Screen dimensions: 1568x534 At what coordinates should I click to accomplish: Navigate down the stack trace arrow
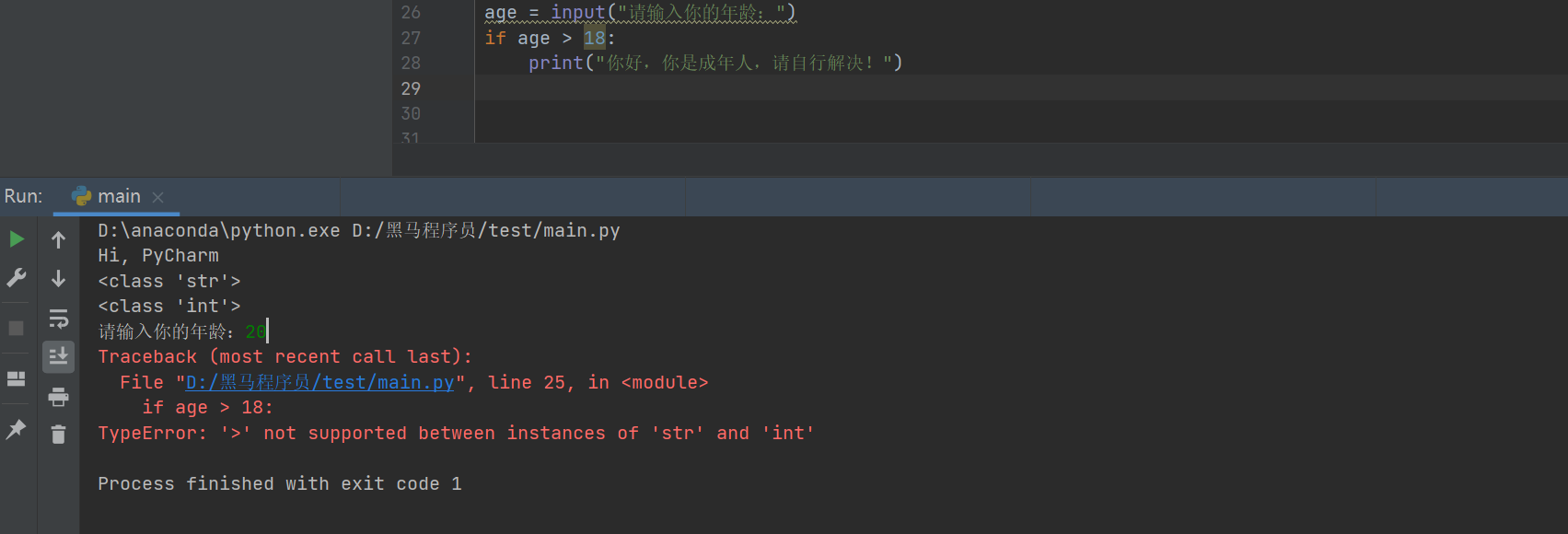pyautogui.click(x=58, y=278)
